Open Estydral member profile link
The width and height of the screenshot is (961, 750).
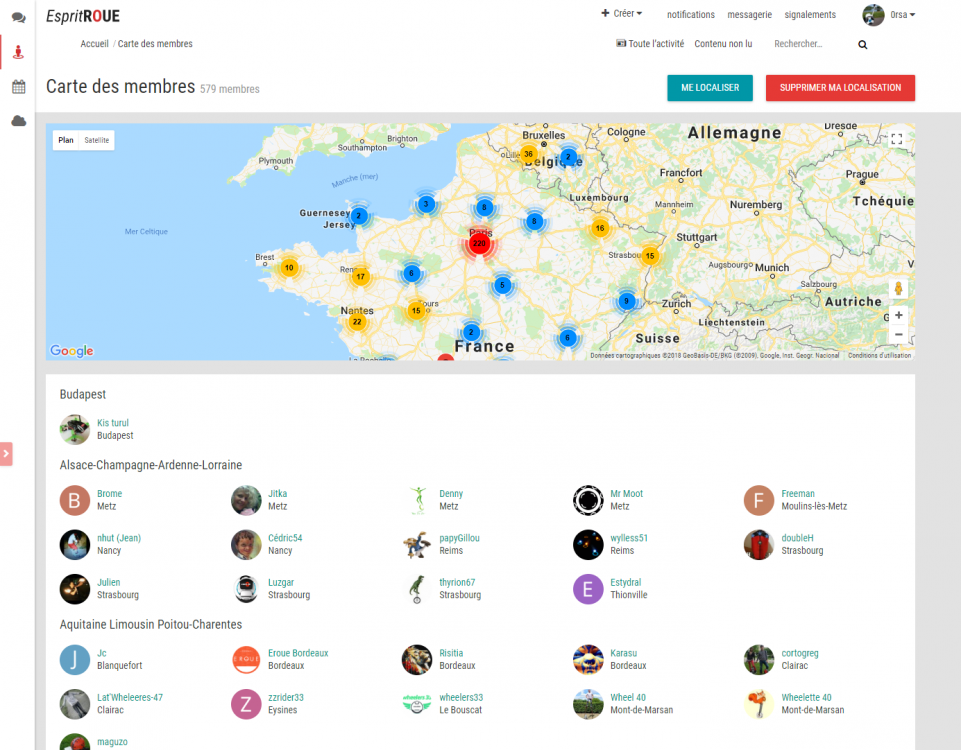(626, 582)
